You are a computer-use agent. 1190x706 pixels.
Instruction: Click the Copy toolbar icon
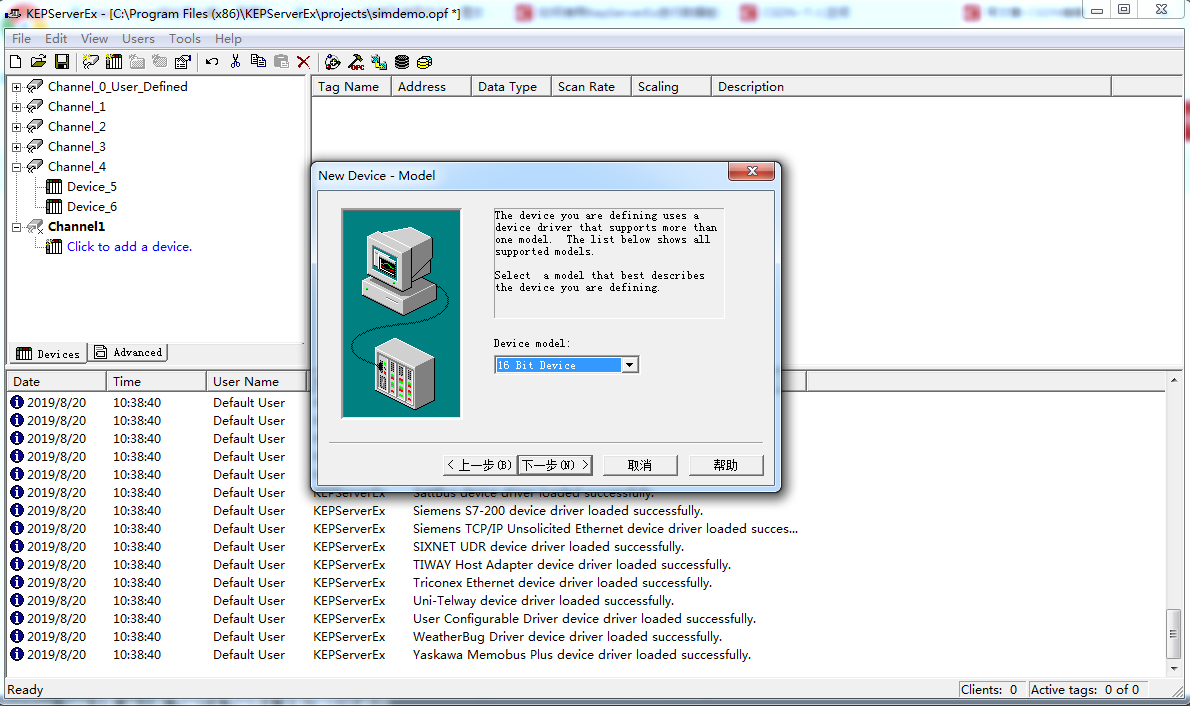click(258, 62)
